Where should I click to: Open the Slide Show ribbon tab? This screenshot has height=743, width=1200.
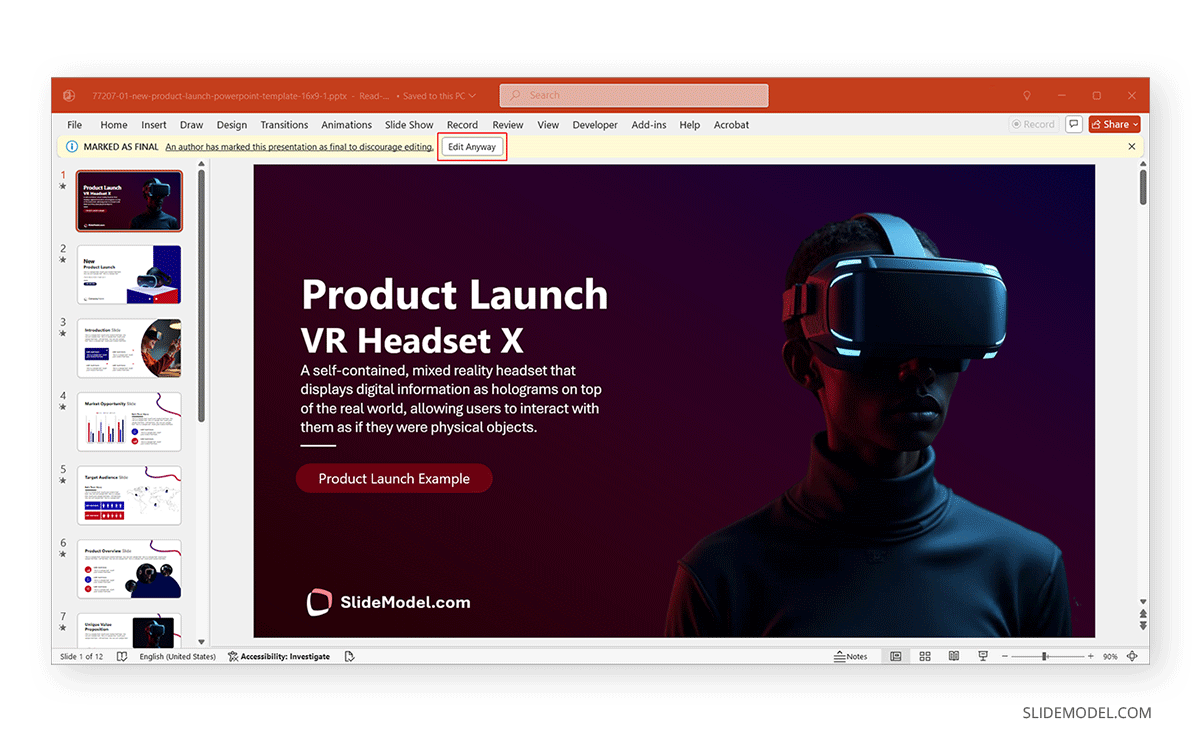point(409,125)
